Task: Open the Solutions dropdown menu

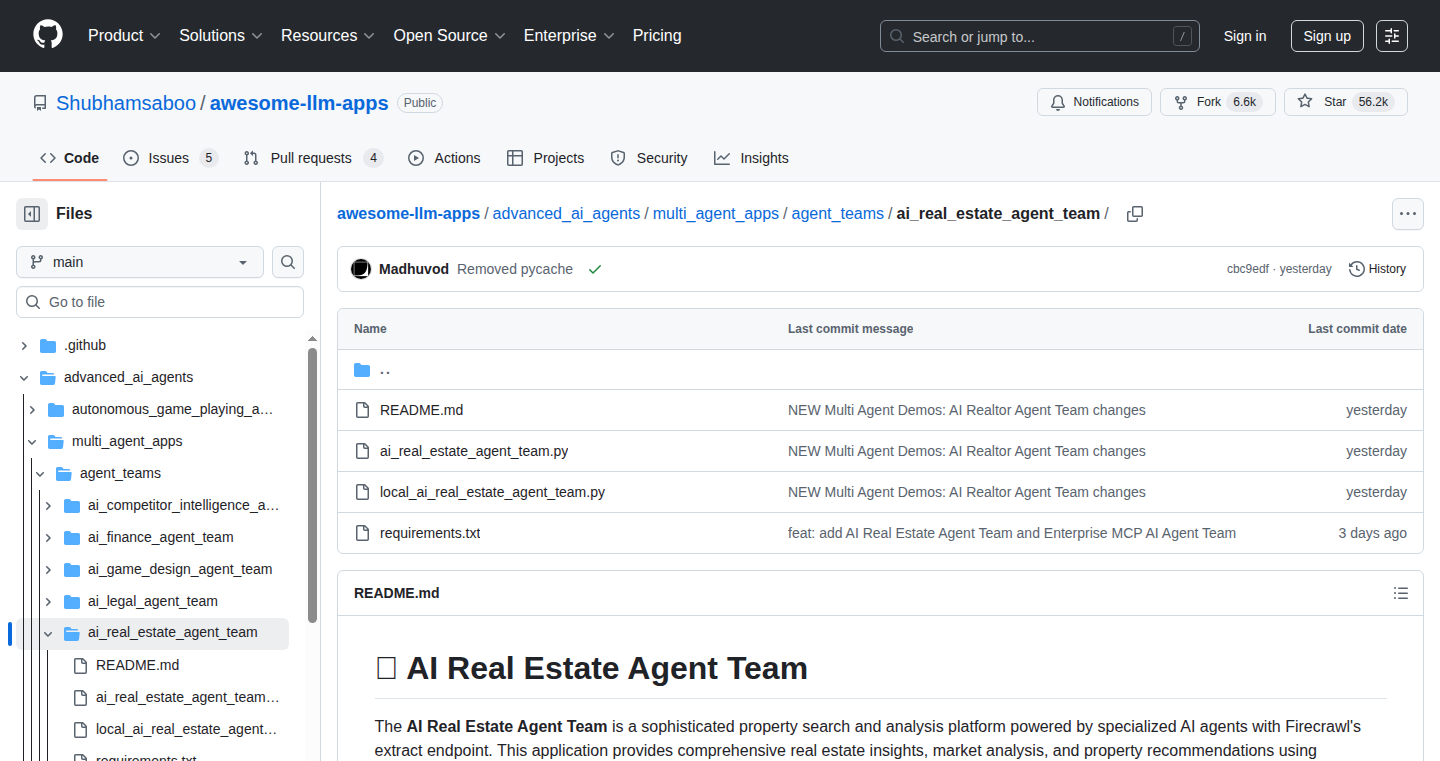Action: pos(220,35)
